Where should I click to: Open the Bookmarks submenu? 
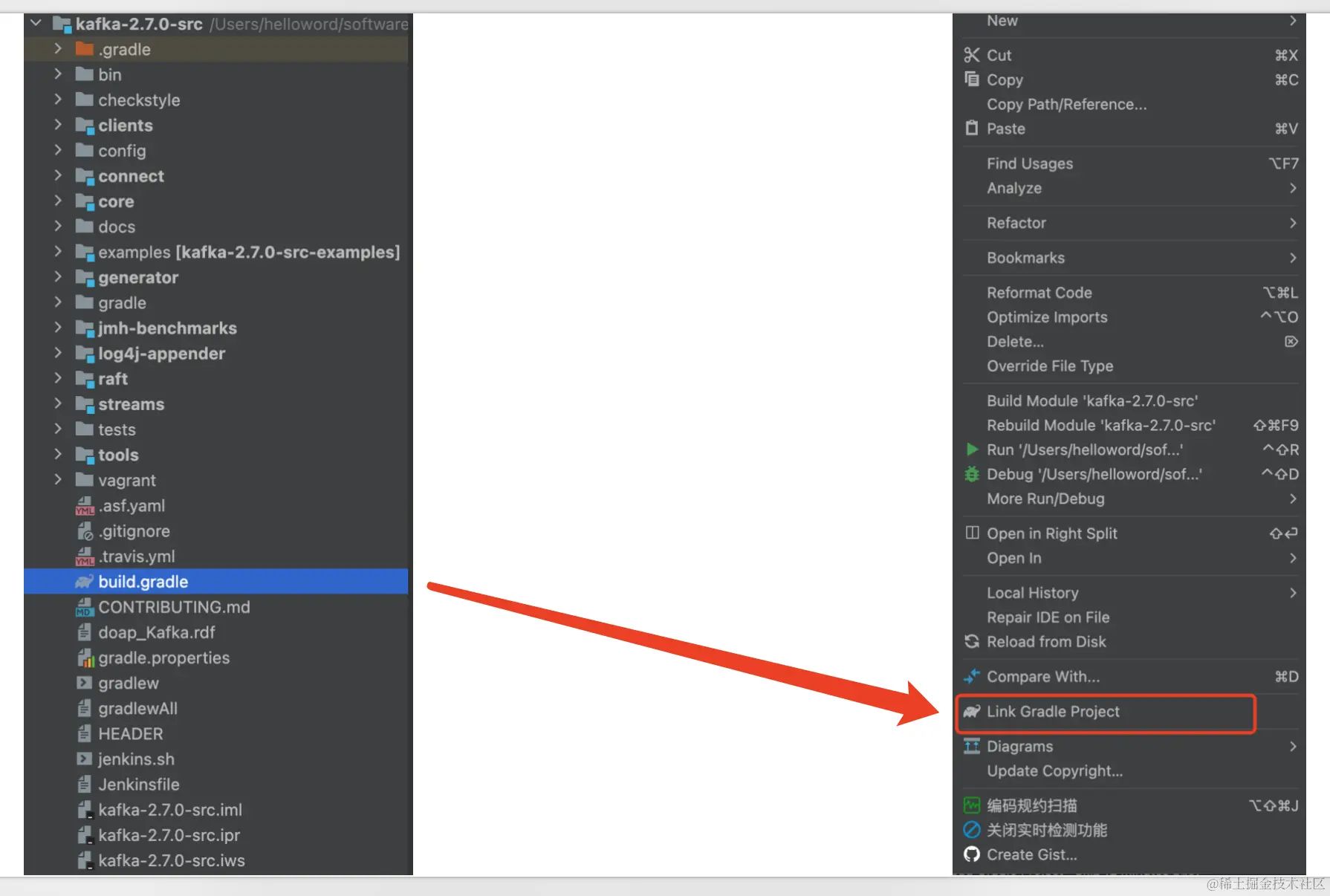point(1129,258)
